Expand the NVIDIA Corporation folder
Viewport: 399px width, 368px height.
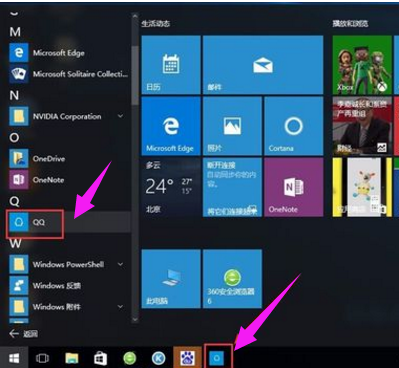120,116
